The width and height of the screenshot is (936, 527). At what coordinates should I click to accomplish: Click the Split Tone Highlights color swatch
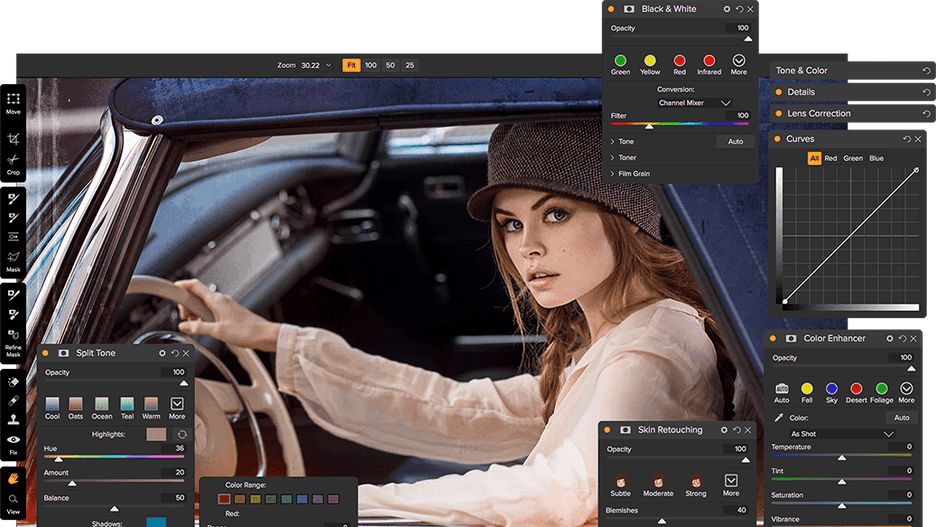pos(155,434)
